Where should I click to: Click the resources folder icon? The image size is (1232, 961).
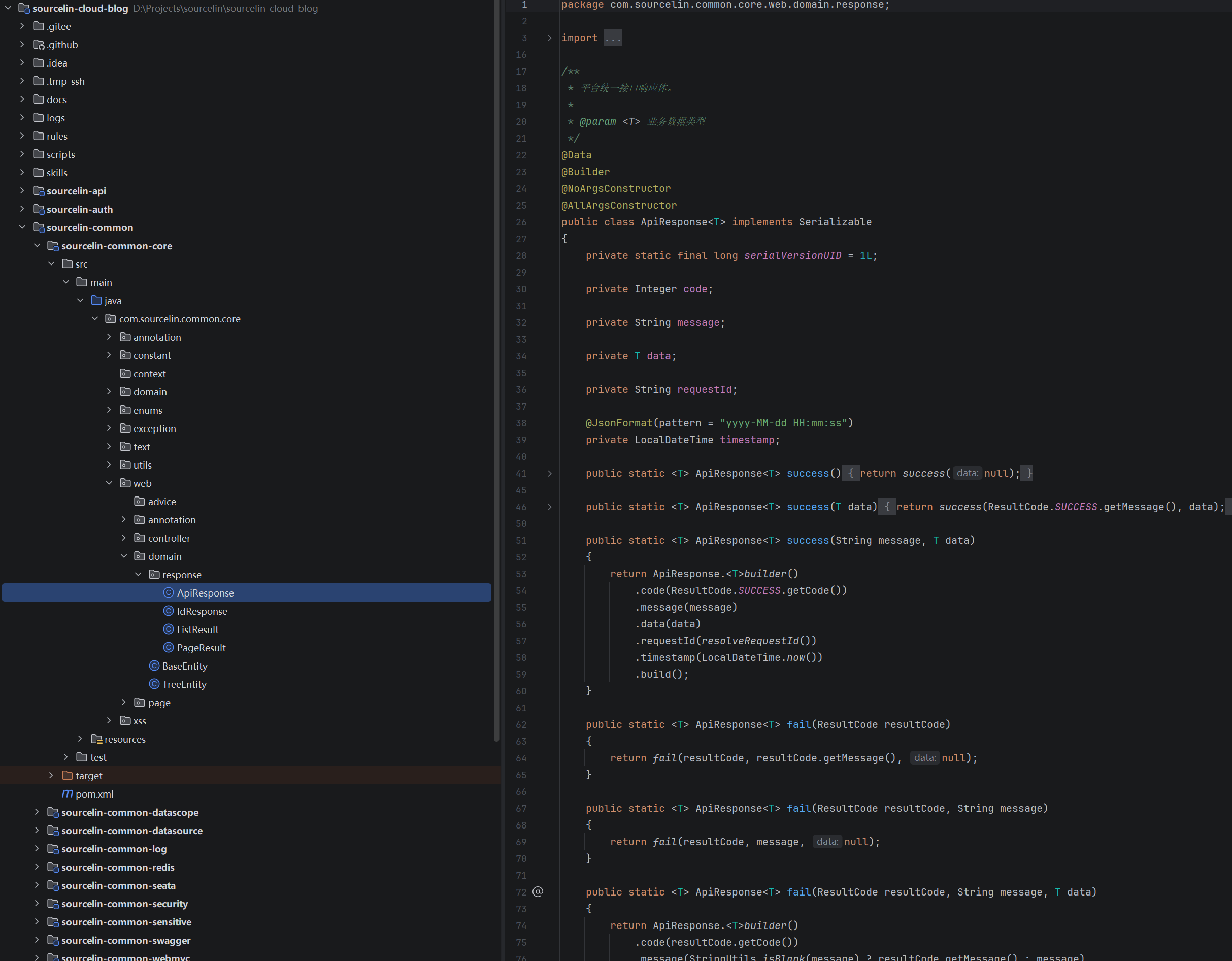96,739
